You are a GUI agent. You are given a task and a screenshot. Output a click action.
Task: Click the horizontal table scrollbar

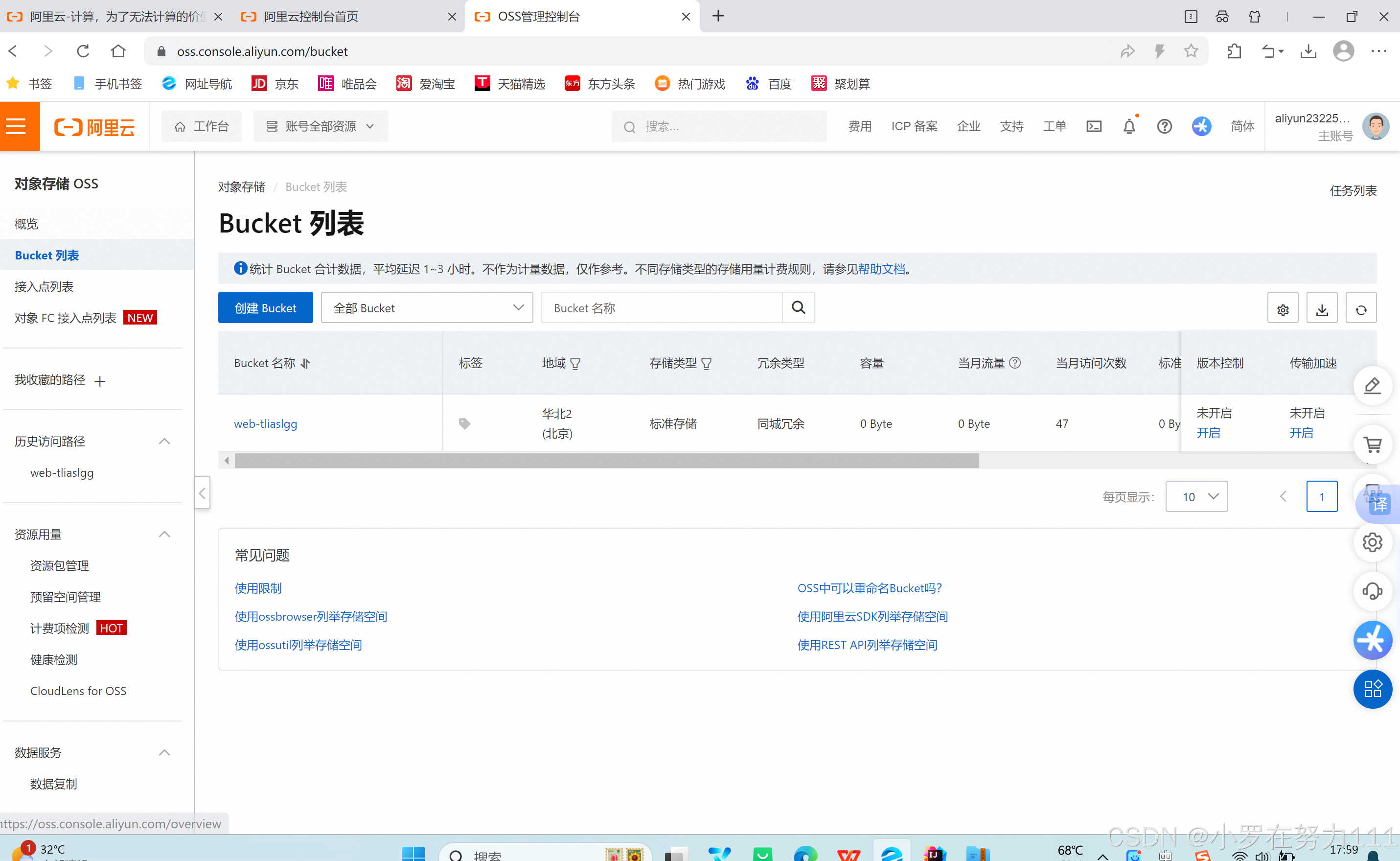coord(606,460)
